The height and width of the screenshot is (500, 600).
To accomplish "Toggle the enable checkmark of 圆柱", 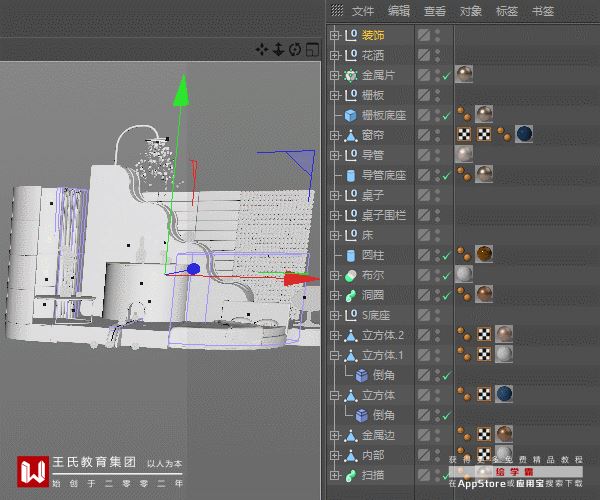I will pyautogui.click(x=446, y=256).
